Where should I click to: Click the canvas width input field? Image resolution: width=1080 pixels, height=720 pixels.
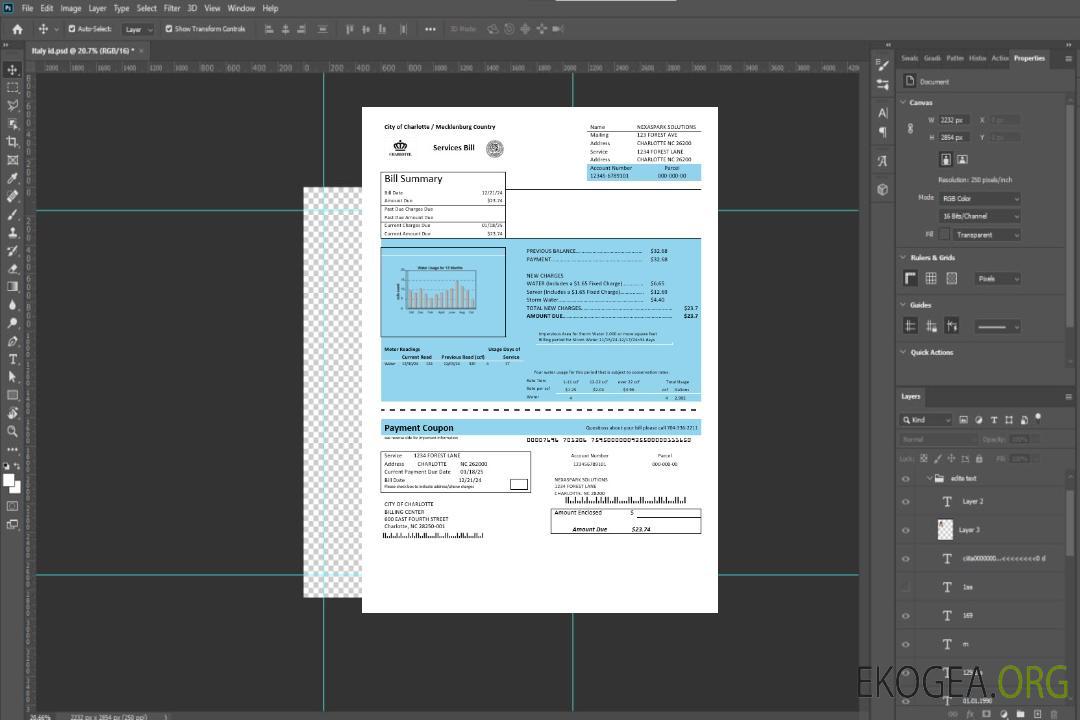tap(953, 120)
